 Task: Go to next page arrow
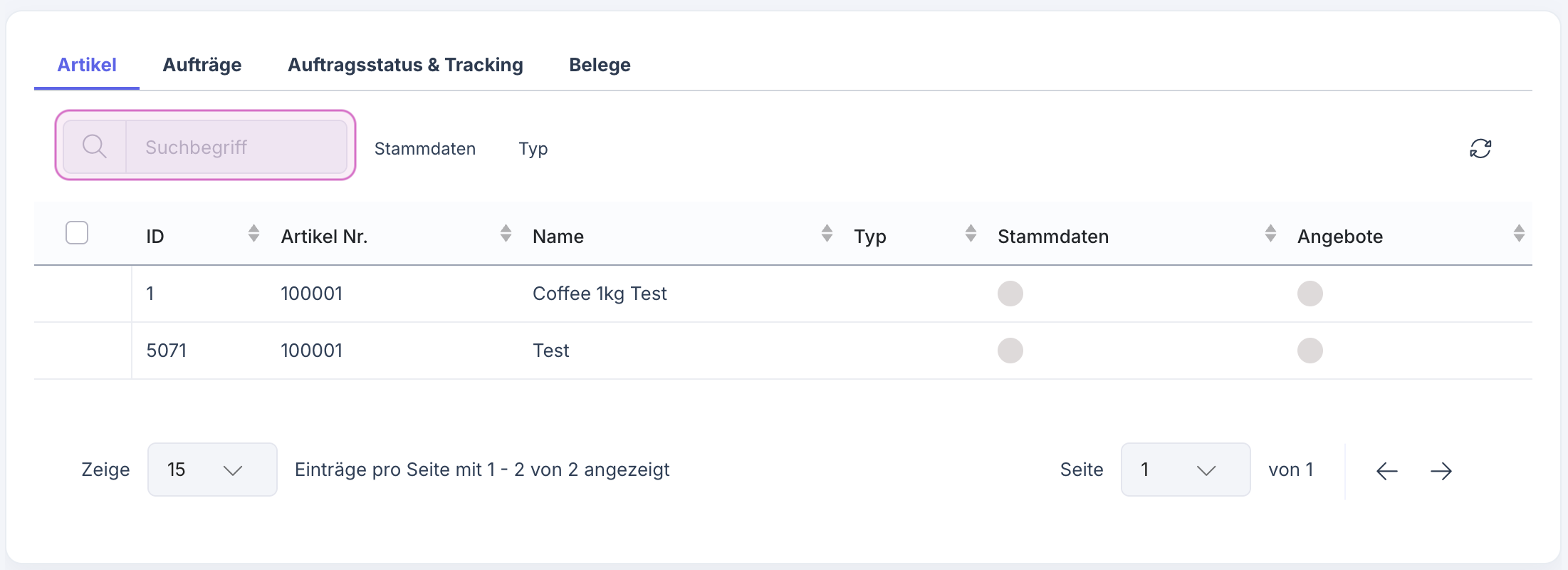[x=1441, y=471]
